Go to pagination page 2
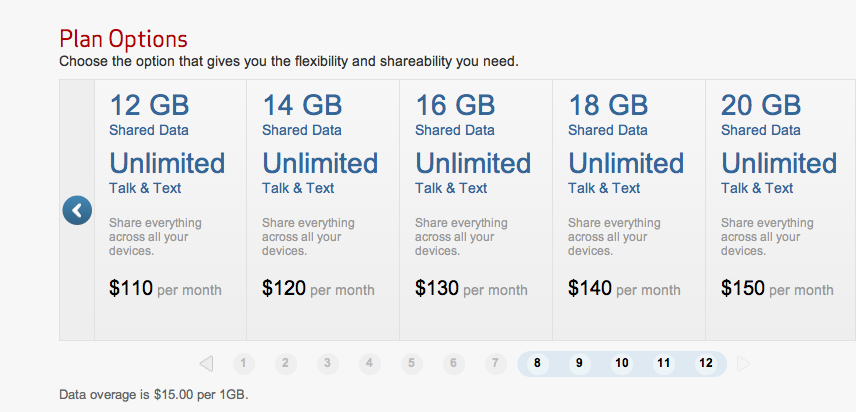 coord(286,363)
